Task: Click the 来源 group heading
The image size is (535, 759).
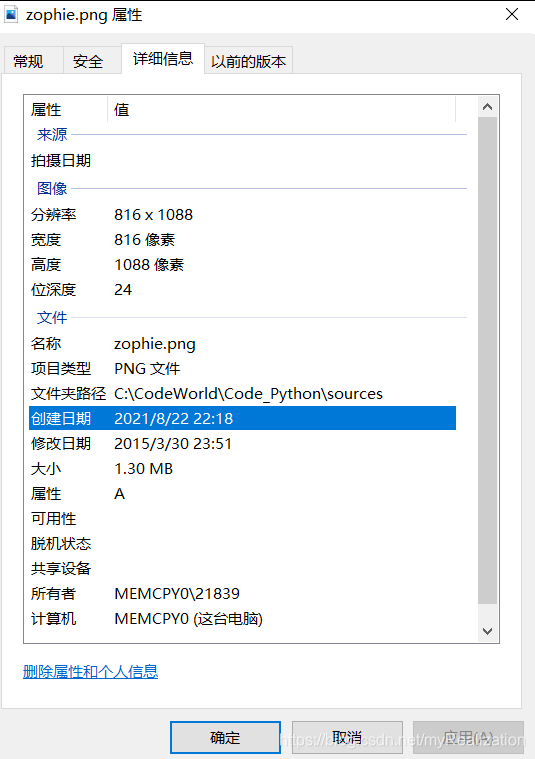Action: click(52, 135)
